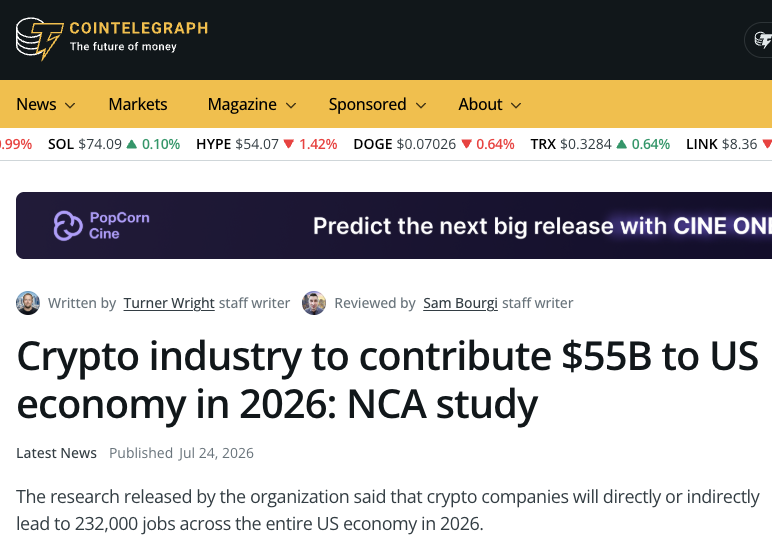This screenshot has height=550, width=772.
Task: Open the Turner Wright author link
Action: coord(169,303)
